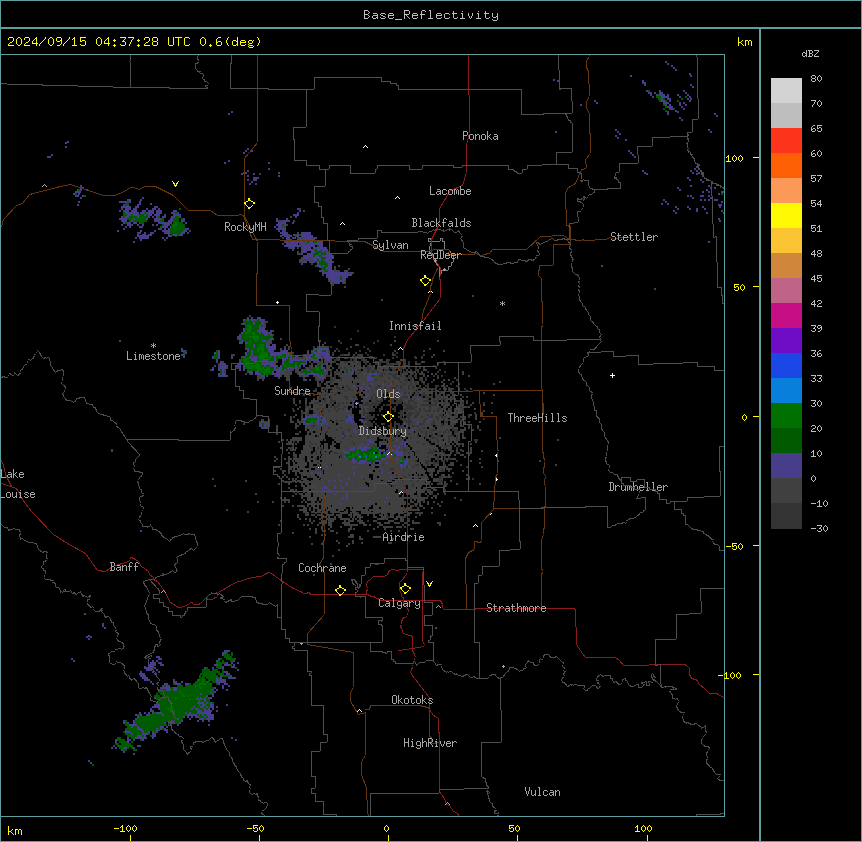Click the Cochrane label

[322, 568]
